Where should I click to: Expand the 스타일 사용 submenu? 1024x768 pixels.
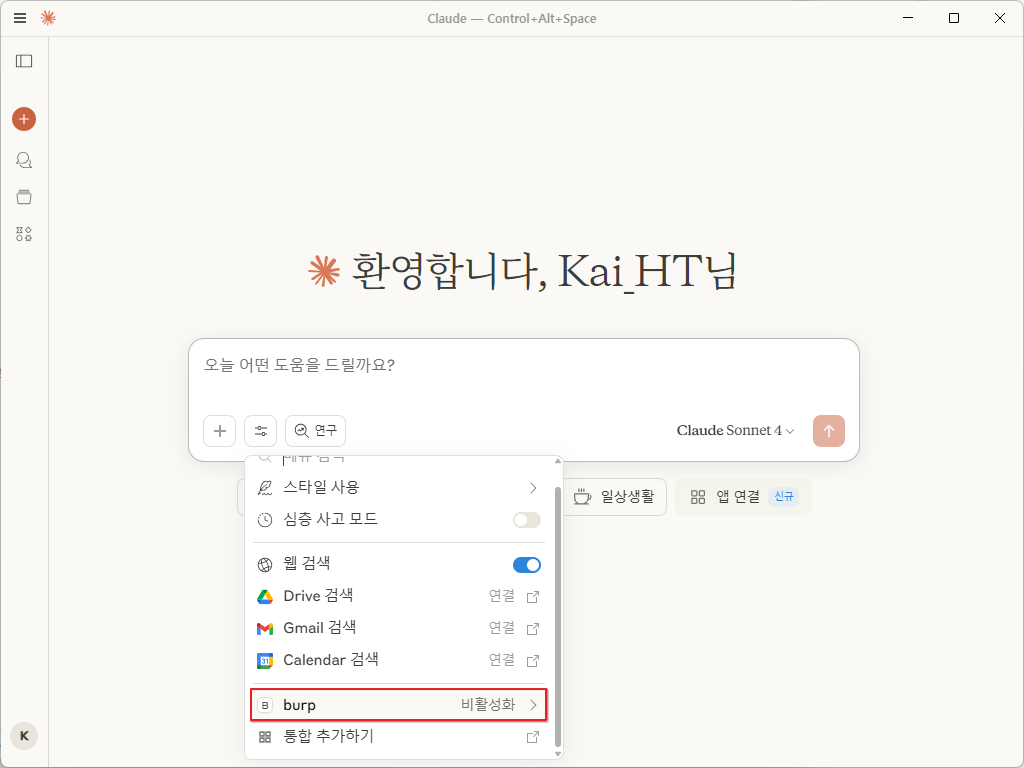coord(398,488)
